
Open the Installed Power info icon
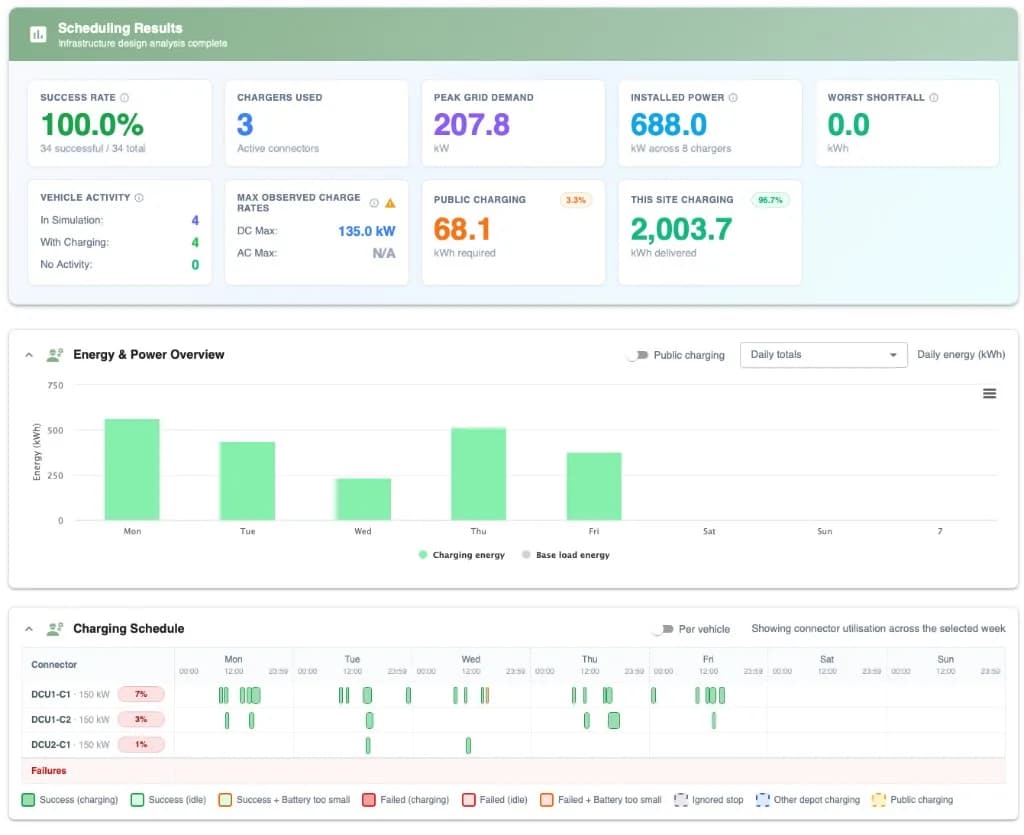[733, 98]
